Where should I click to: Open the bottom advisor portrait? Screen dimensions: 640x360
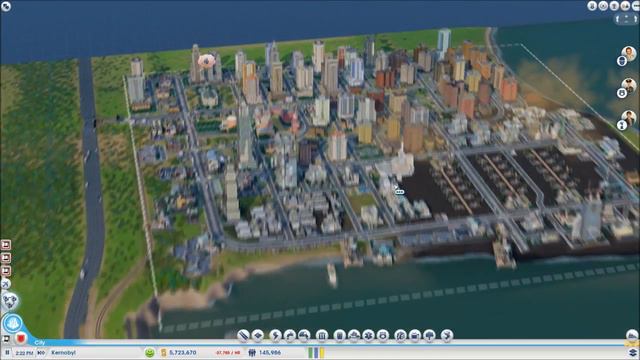point(629,118)
